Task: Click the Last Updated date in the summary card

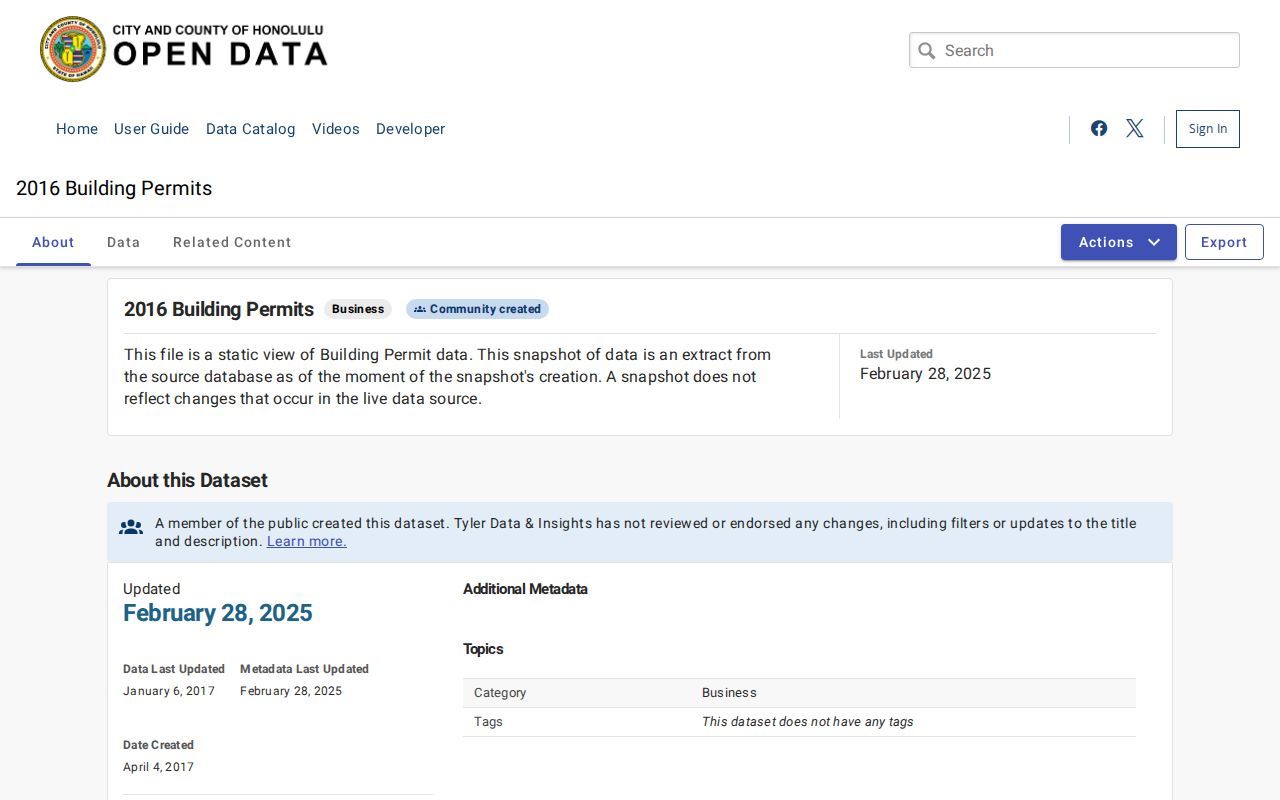Action: coord(926,374)
